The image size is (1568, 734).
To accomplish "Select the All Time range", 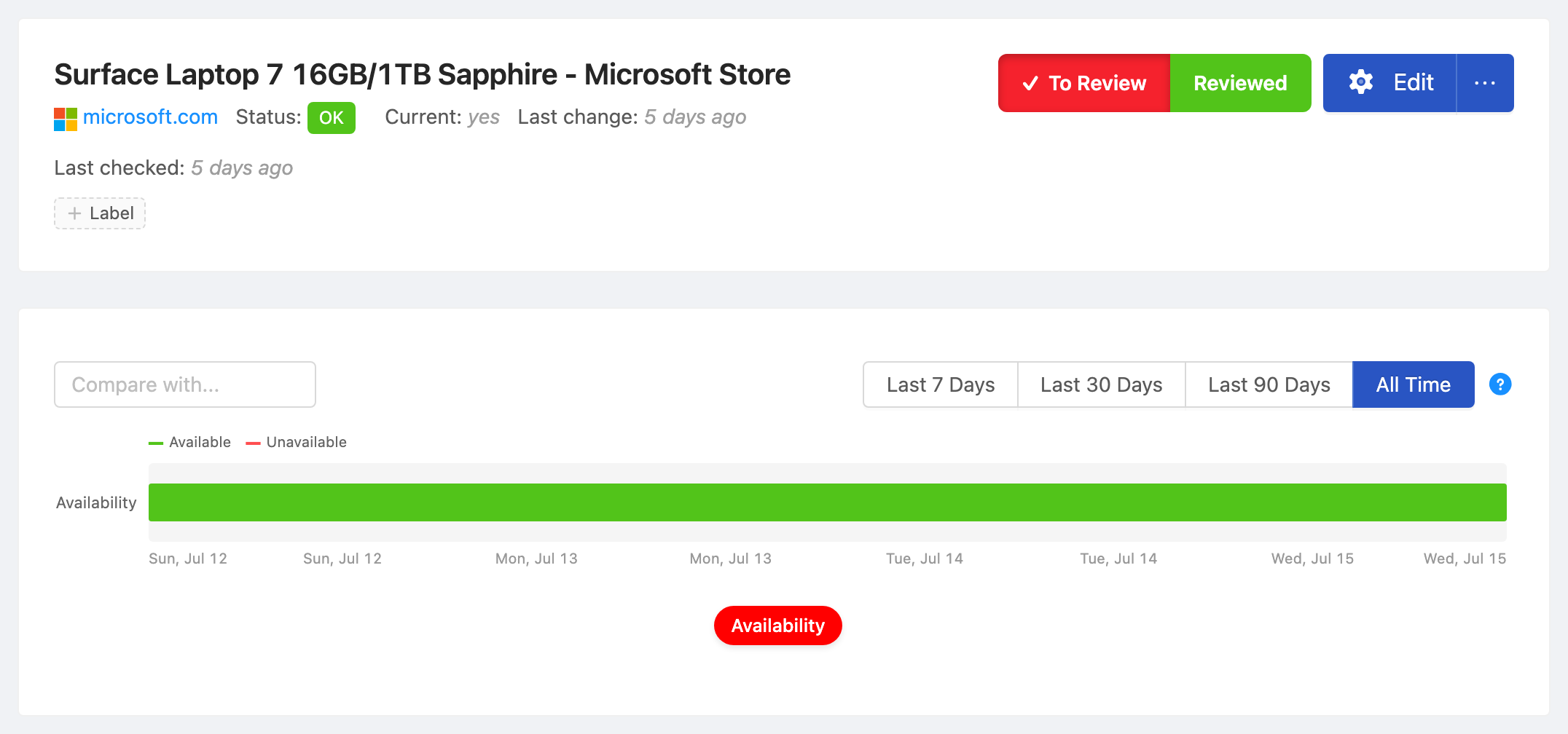I will [x=1414, y=384].
